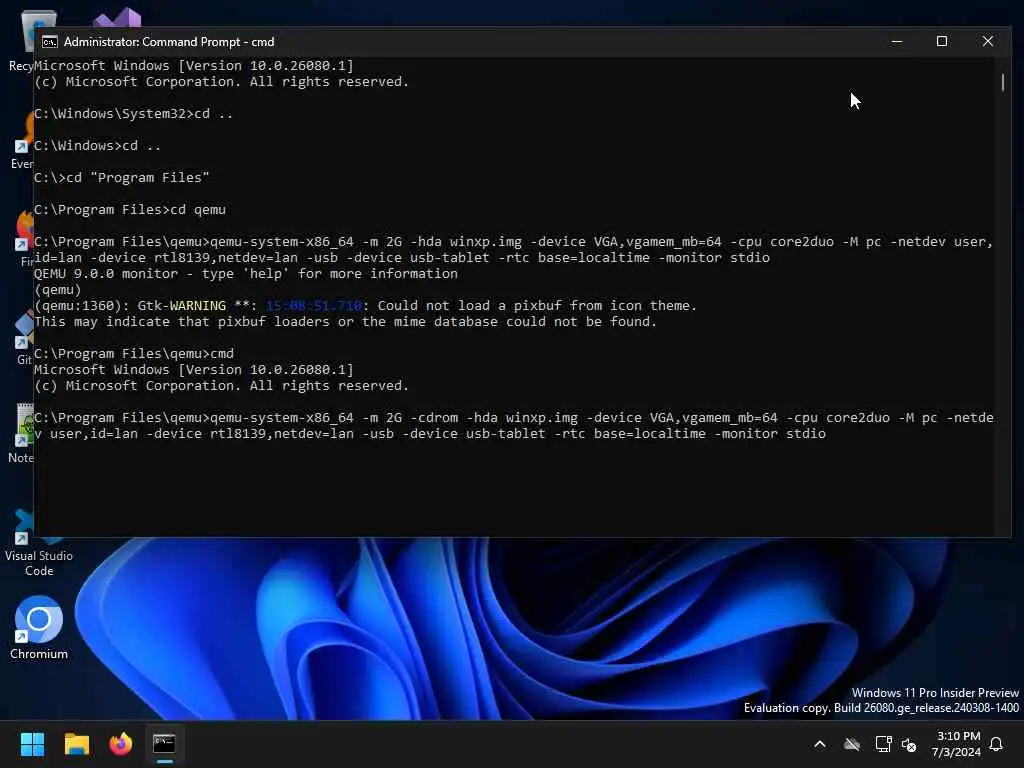Viewport: 1024px width, 768px height.
Task: Click the -cdrom qemu command line
Action: (x=514, y=425)
